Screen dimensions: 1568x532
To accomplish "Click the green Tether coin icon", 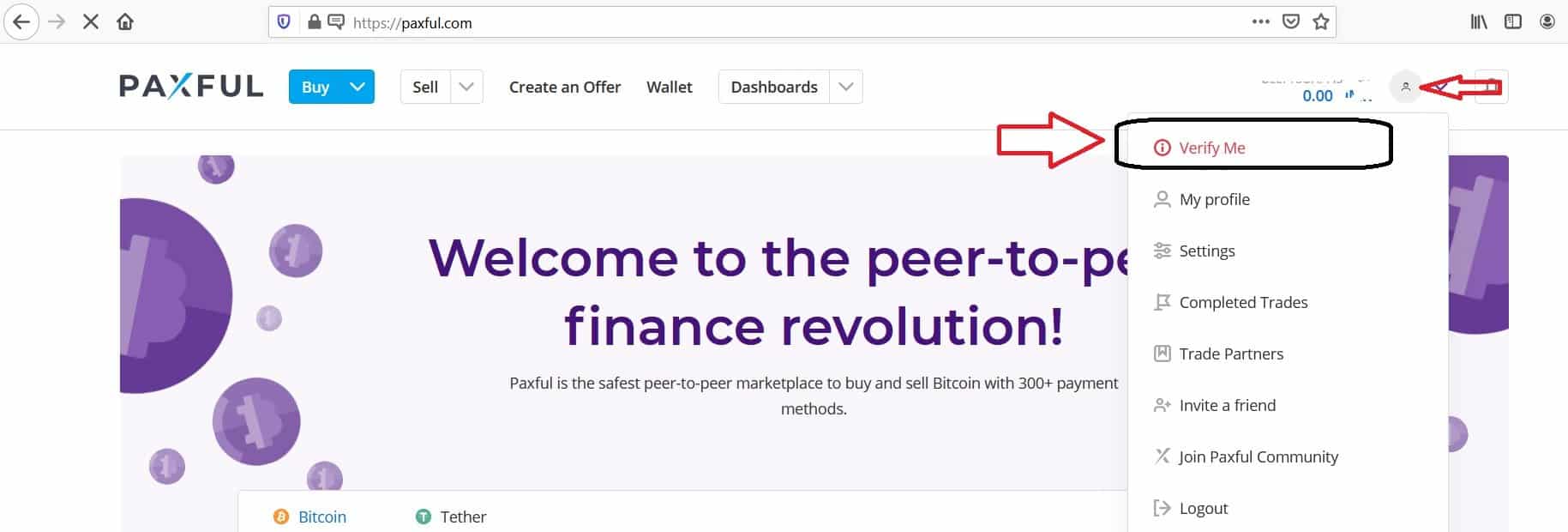I will (x=423, y=517).
